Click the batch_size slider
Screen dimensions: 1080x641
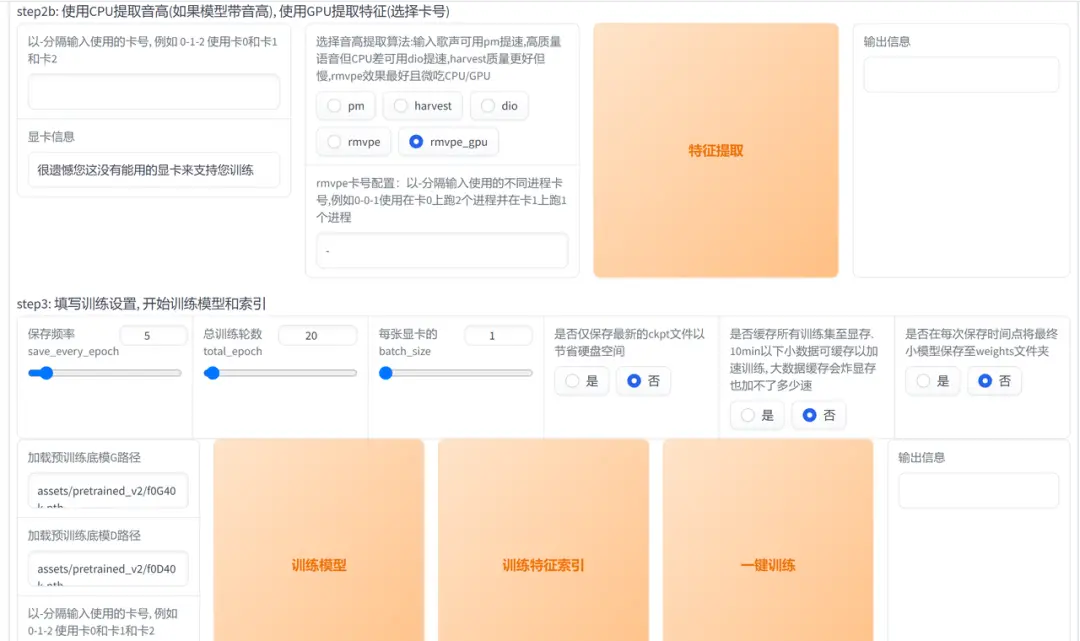(456, 373)
